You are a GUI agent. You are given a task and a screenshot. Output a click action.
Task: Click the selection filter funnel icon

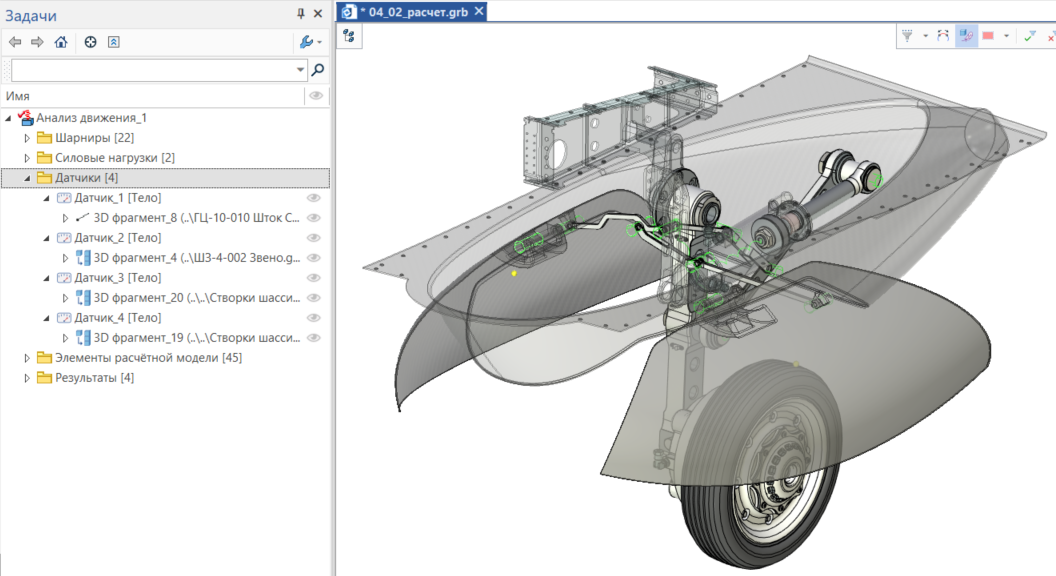[x=908, y=36]
